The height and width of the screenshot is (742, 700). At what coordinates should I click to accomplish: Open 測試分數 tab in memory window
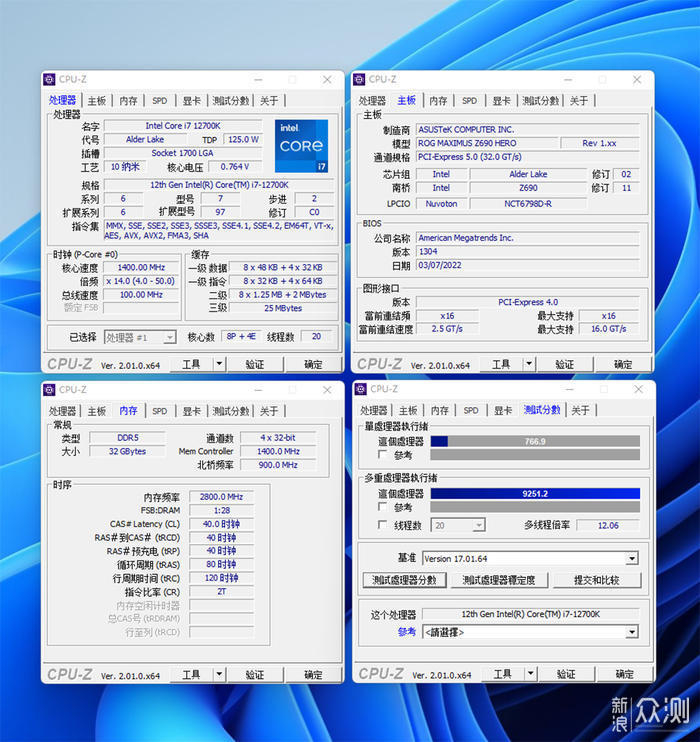pos(230,411)
